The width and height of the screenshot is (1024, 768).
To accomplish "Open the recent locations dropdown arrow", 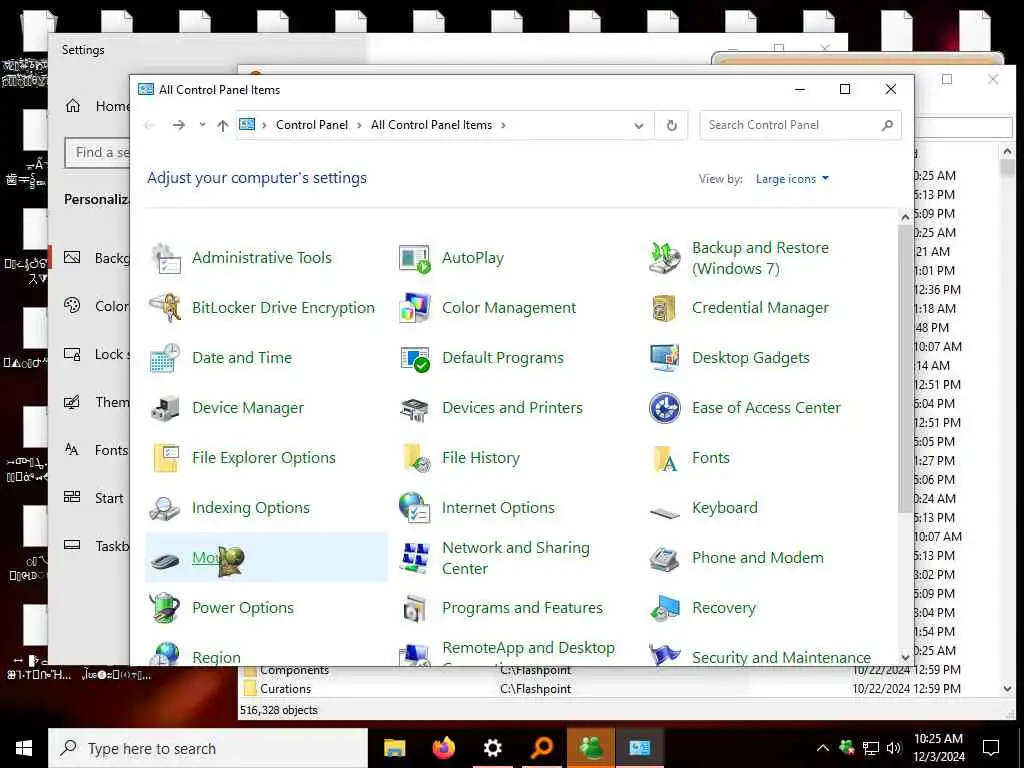I will [202, 125].
